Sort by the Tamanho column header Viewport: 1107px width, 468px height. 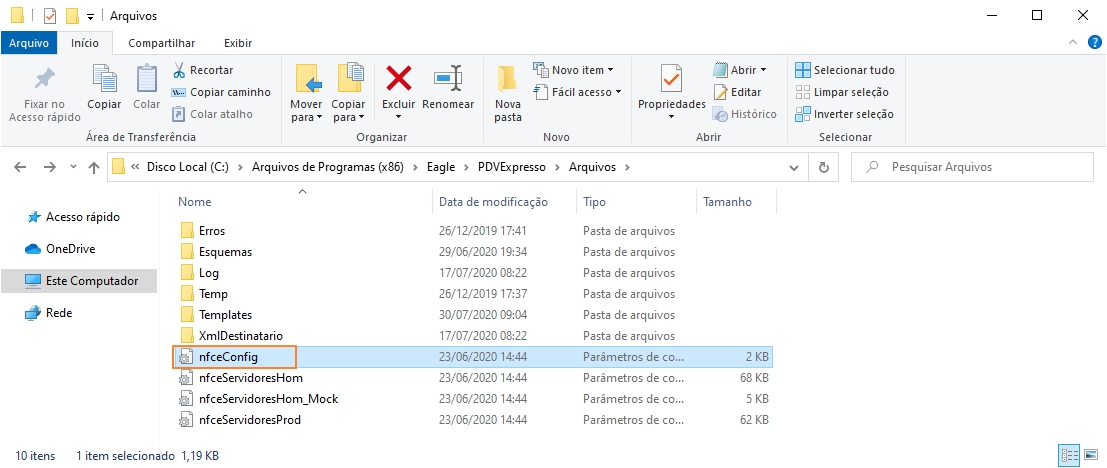coord(728,202)
